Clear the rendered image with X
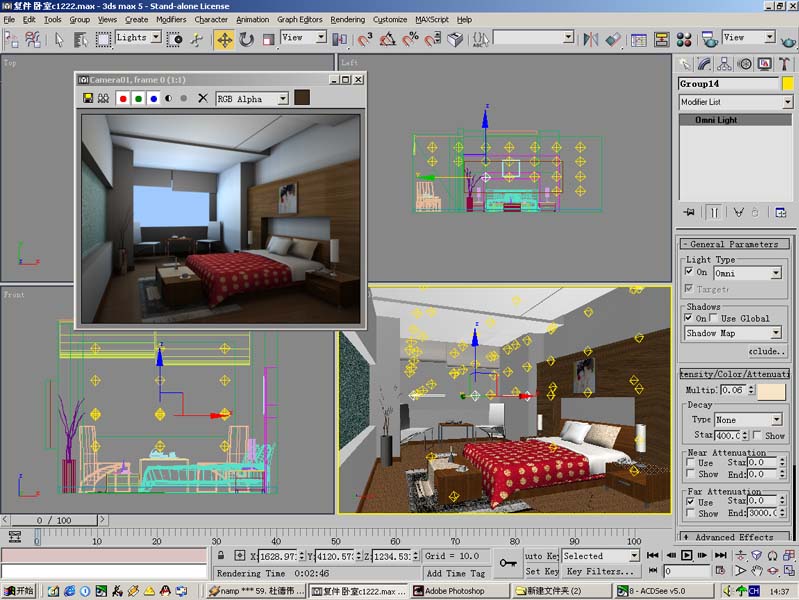Viewport: 799px width, 600px height. coord(202,98)
